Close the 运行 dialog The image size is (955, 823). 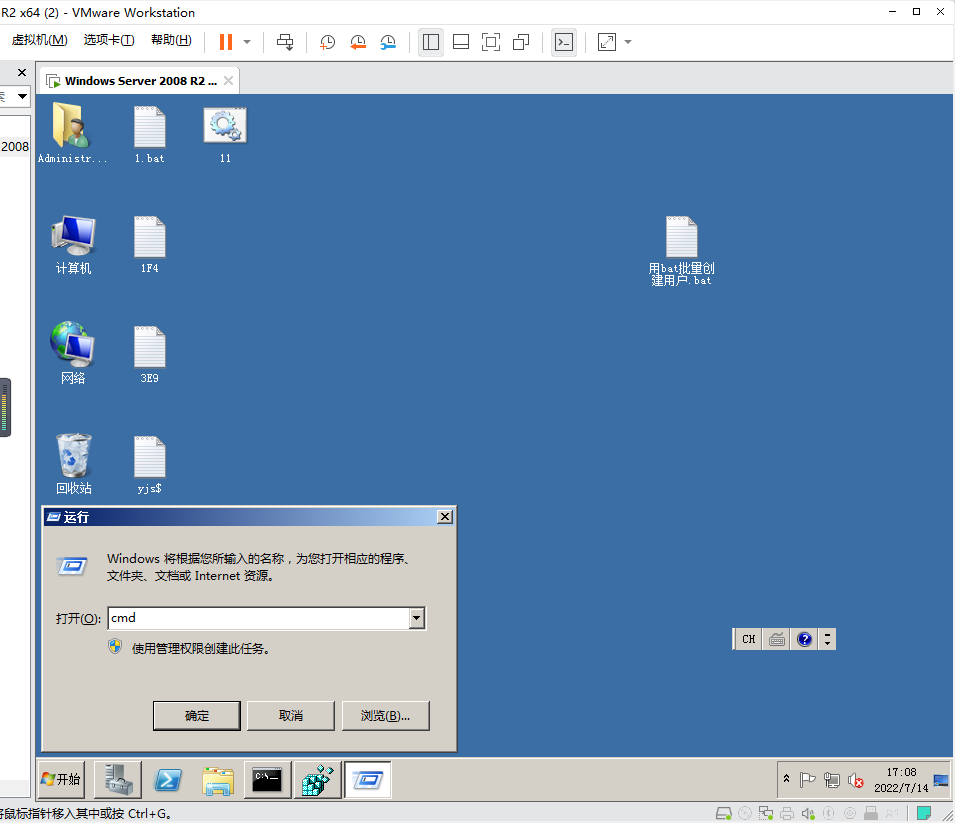point(445,517)
